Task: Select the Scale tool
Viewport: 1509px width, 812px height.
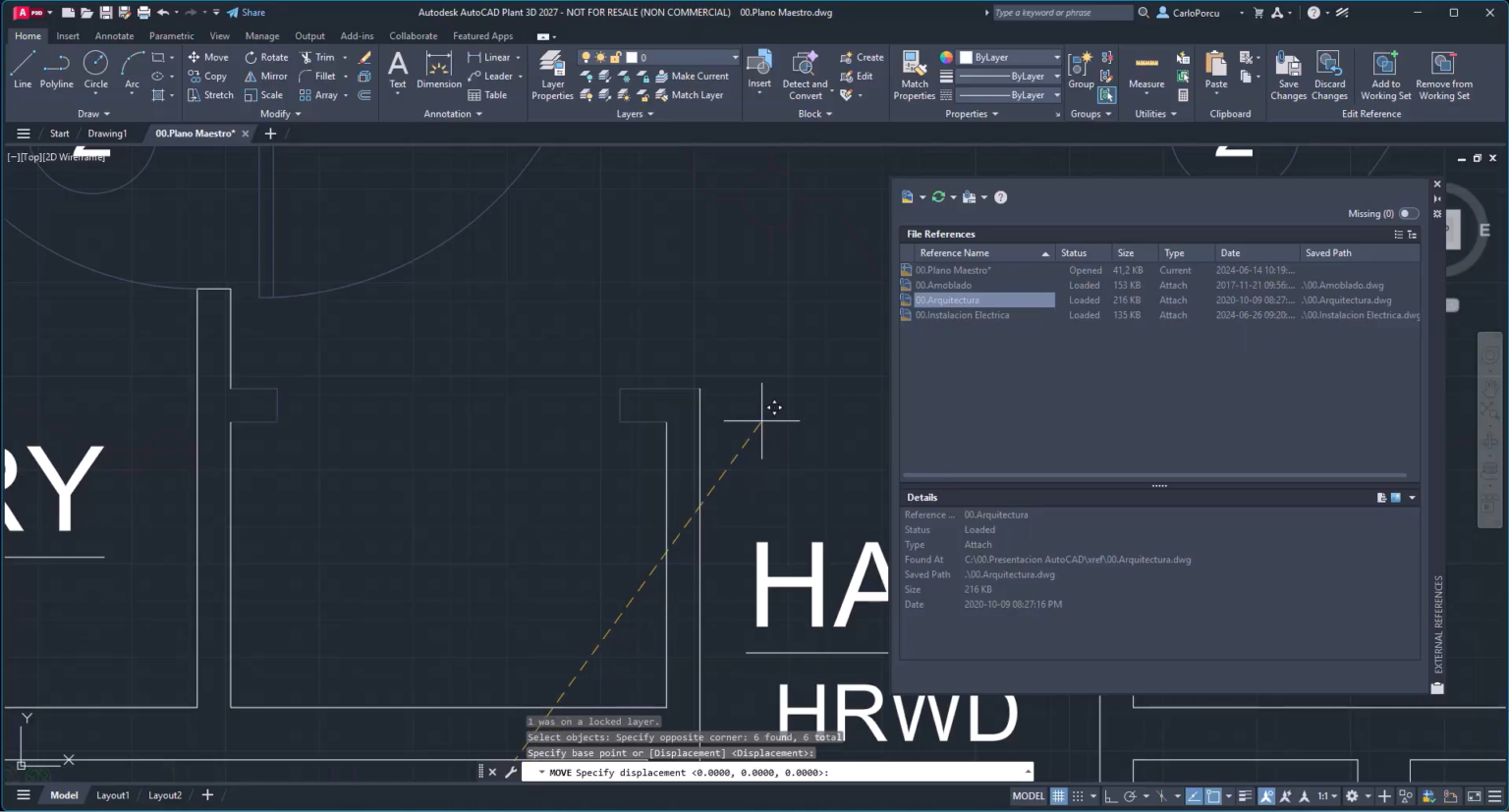Action: [263, 95]
